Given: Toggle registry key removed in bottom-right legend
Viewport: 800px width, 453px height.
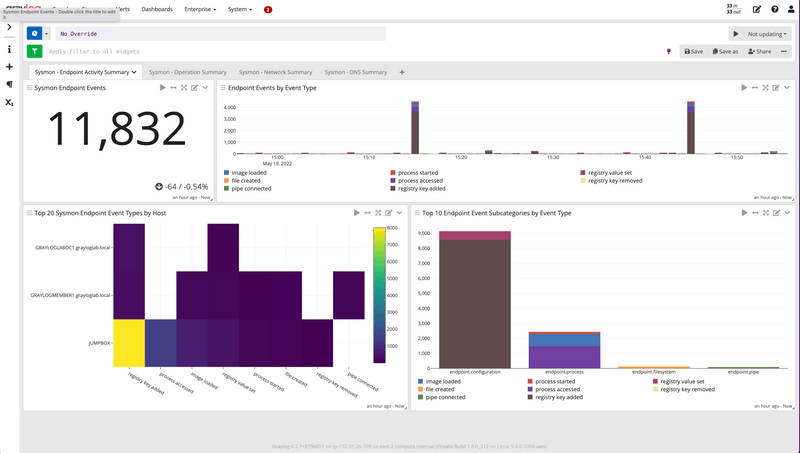Looking at the screenshot, I should coord(684,389).
